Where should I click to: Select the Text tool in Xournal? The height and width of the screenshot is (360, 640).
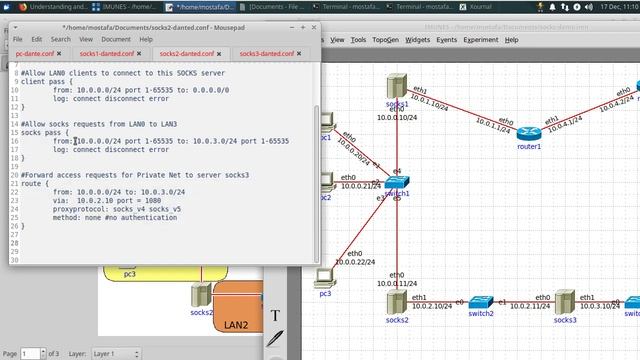275,315
